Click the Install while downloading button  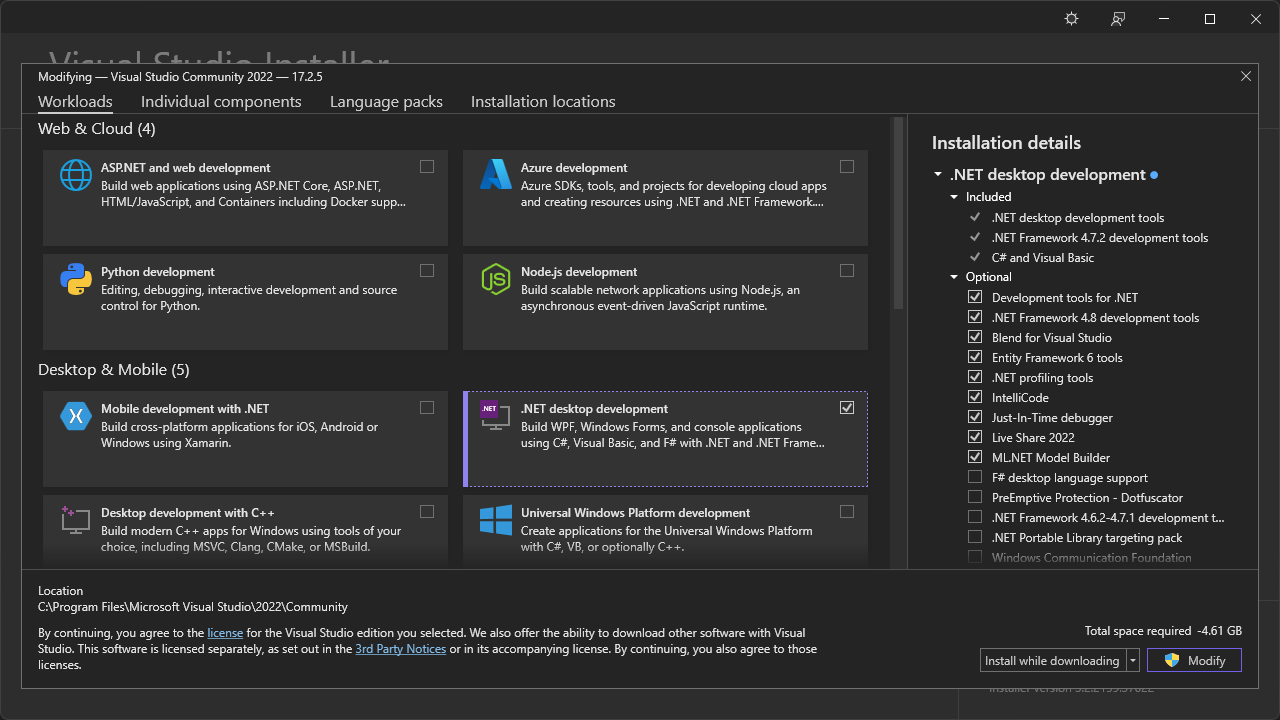click(x=1053, y=661)
